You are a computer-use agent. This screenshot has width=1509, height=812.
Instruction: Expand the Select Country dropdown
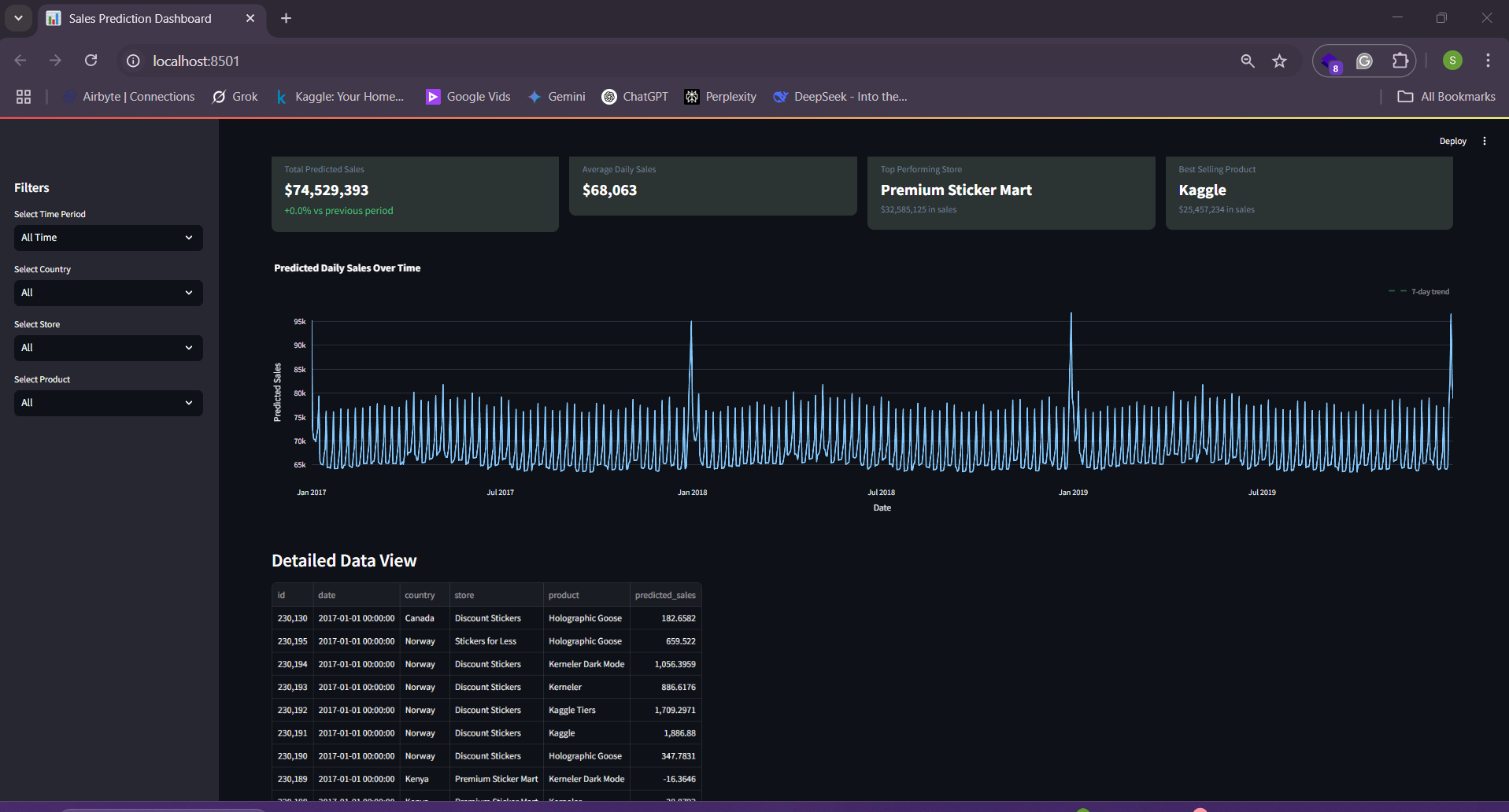pyautogui.click(x=109, y=293)
